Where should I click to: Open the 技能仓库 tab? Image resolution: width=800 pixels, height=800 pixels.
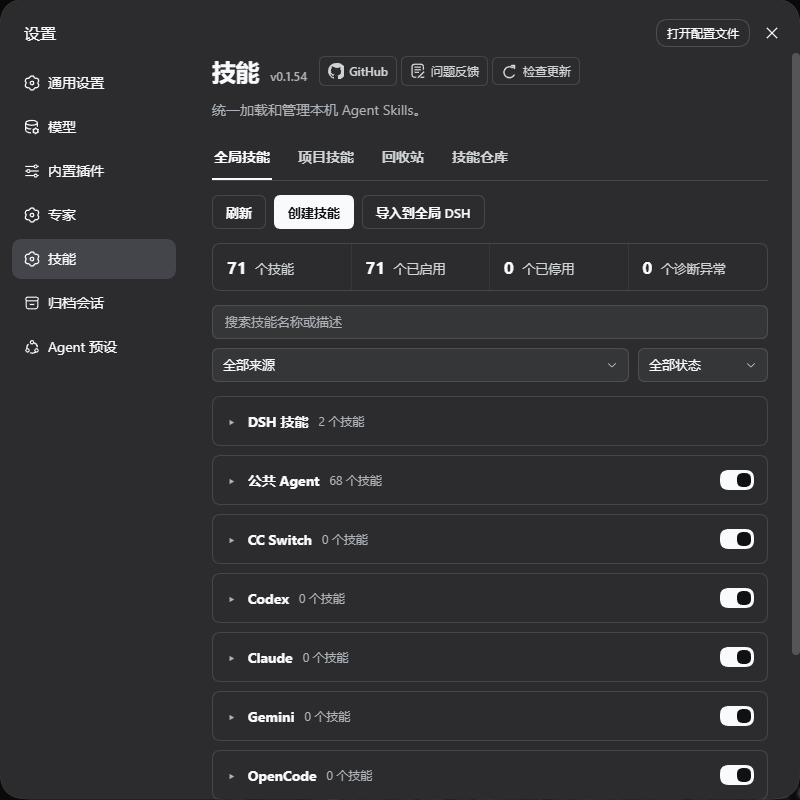coord(480,157)
